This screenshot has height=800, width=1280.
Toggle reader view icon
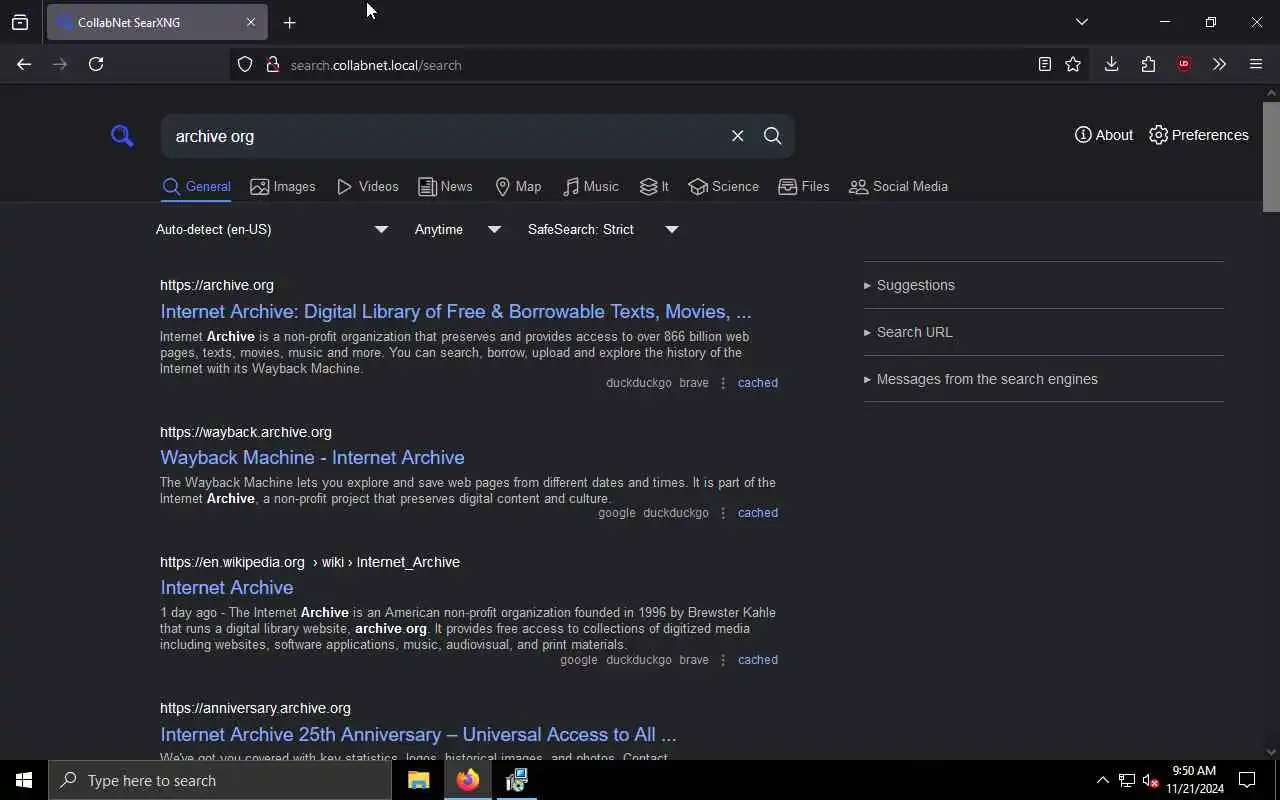coord(1045,64)
